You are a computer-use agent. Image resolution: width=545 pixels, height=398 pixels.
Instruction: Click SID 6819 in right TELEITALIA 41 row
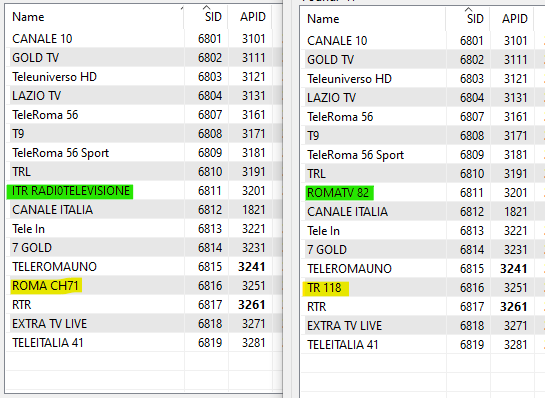point(472,345)
